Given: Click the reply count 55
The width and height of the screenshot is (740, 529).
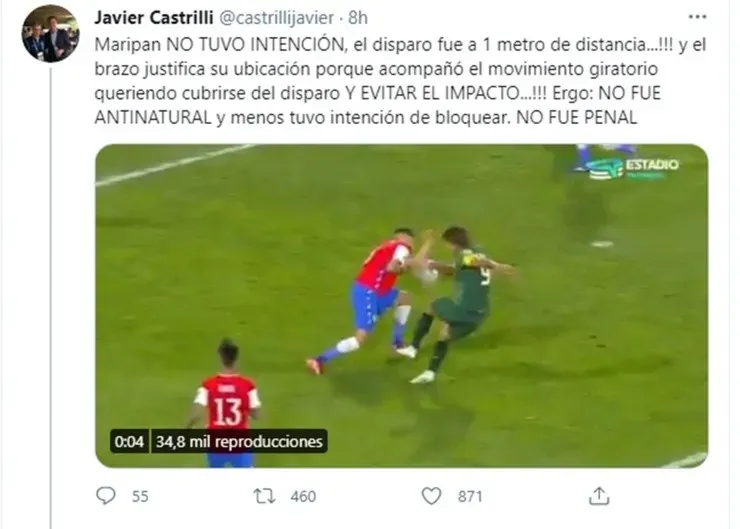Looking at the screenshot, I should coord(140,496).
